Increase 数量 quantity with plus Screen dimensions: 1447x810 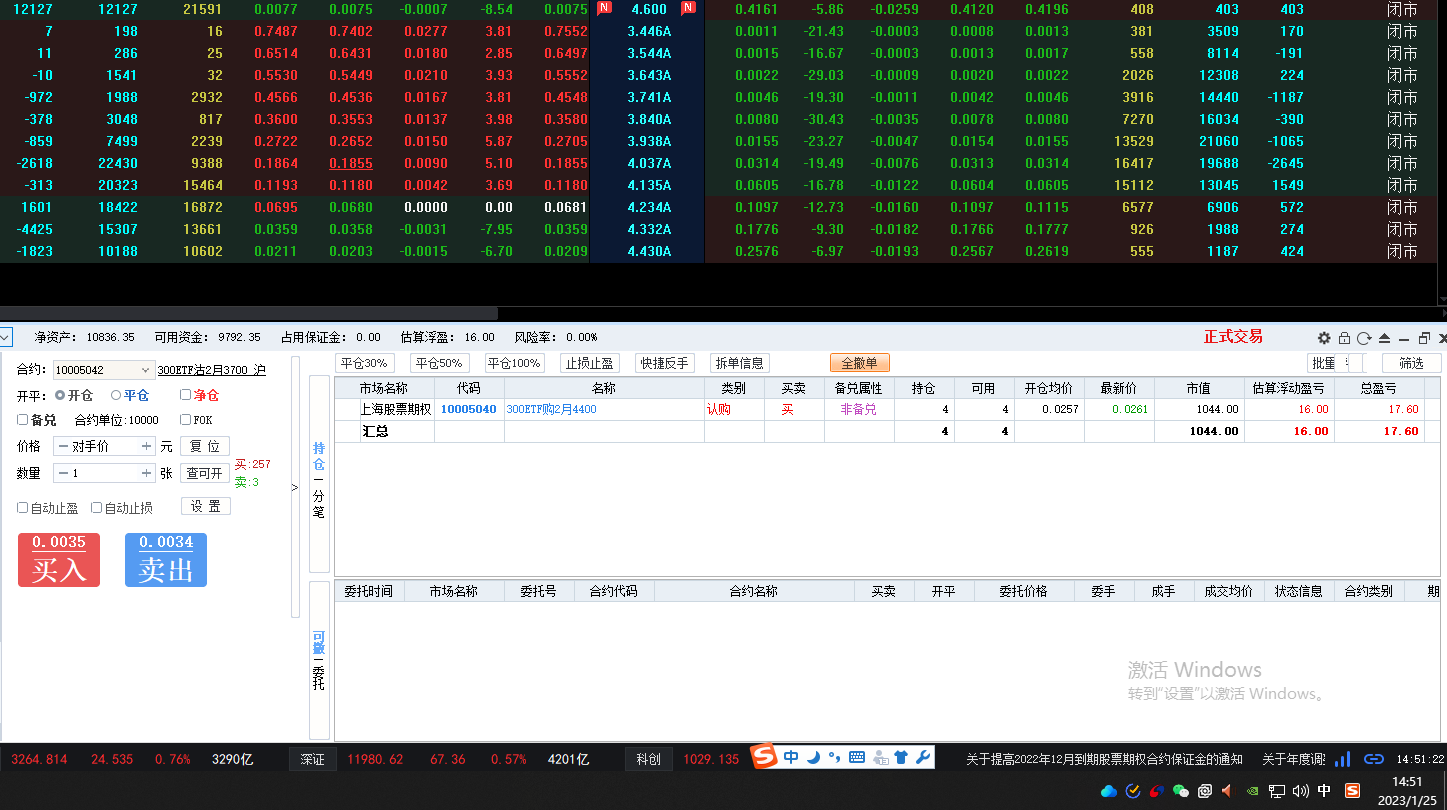[147, 473]
